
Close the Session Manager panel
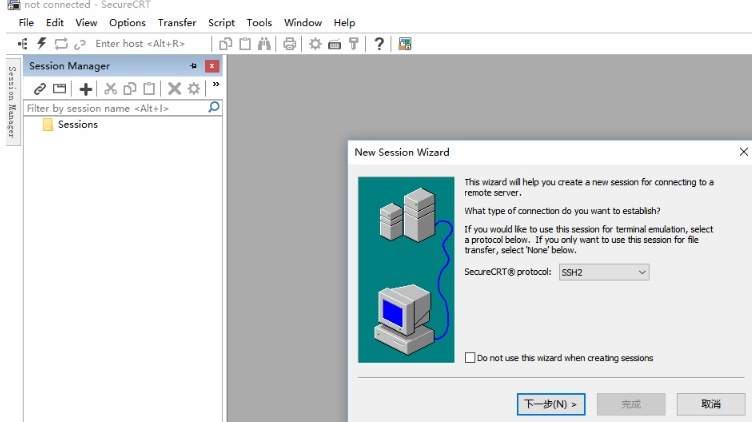pos(212,66)
